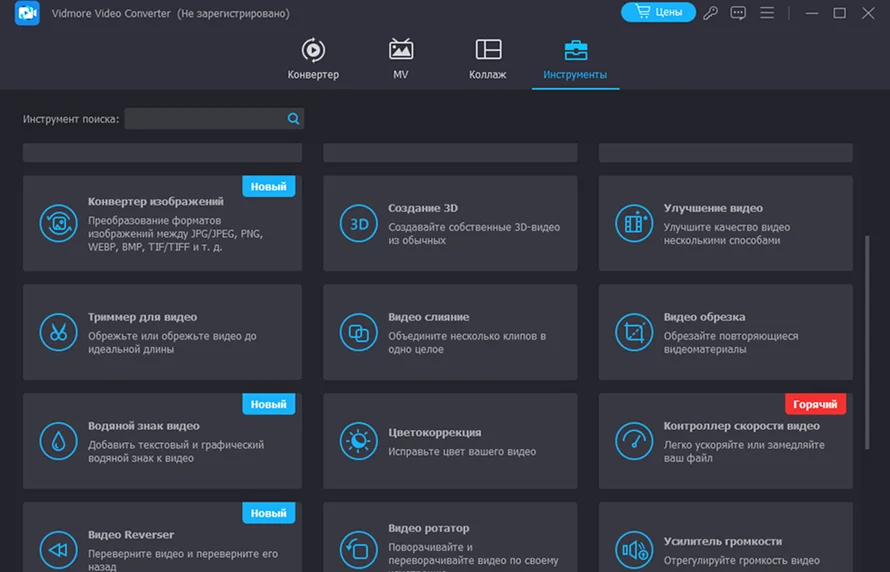890x572 pixels.
Task: Open the hamburger menu icon
Action: 767,12
